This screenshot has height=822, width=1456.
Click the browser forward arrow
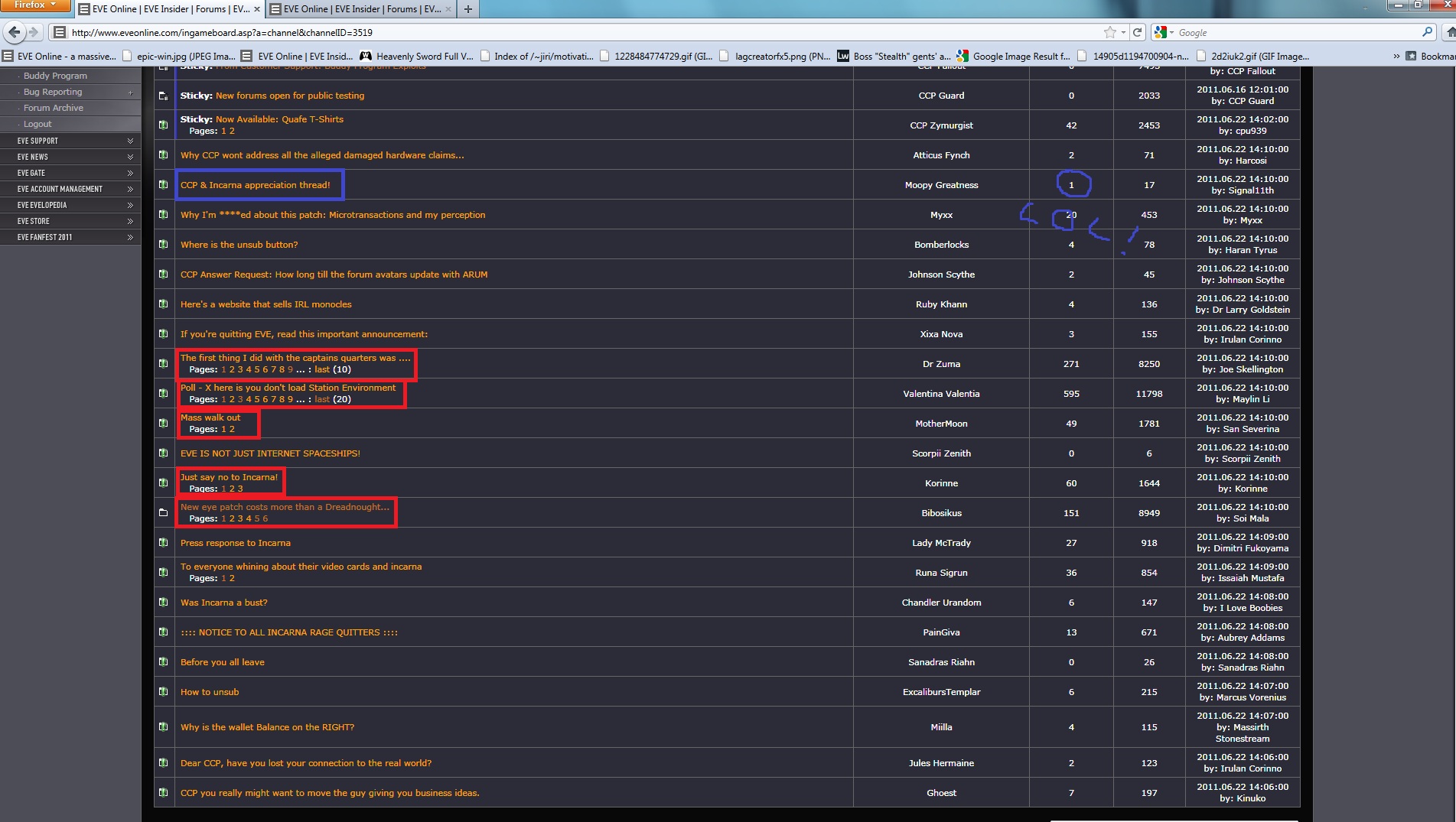pos(34,32)
